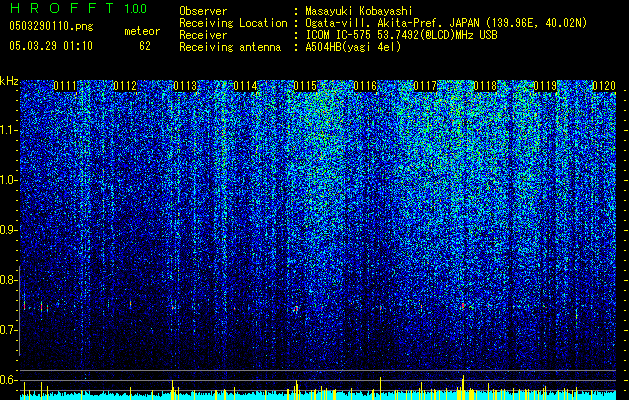The width and height of the screenshot is (629, 400).
Task: Click the Receiving antenna label
Action: pos(230,47)
